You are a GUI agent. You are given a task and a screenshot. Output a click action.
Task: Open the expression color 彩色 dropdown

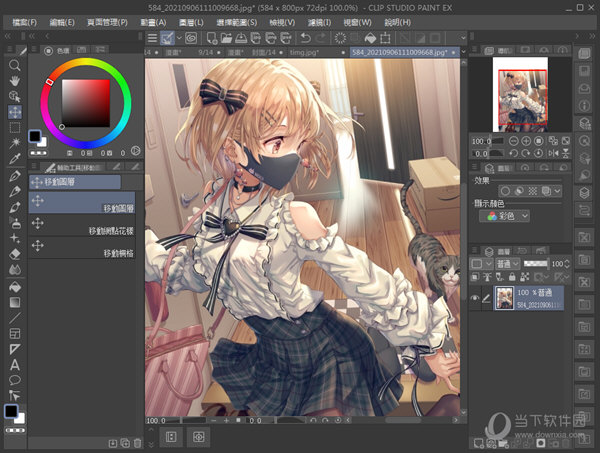tap(504, 216)
